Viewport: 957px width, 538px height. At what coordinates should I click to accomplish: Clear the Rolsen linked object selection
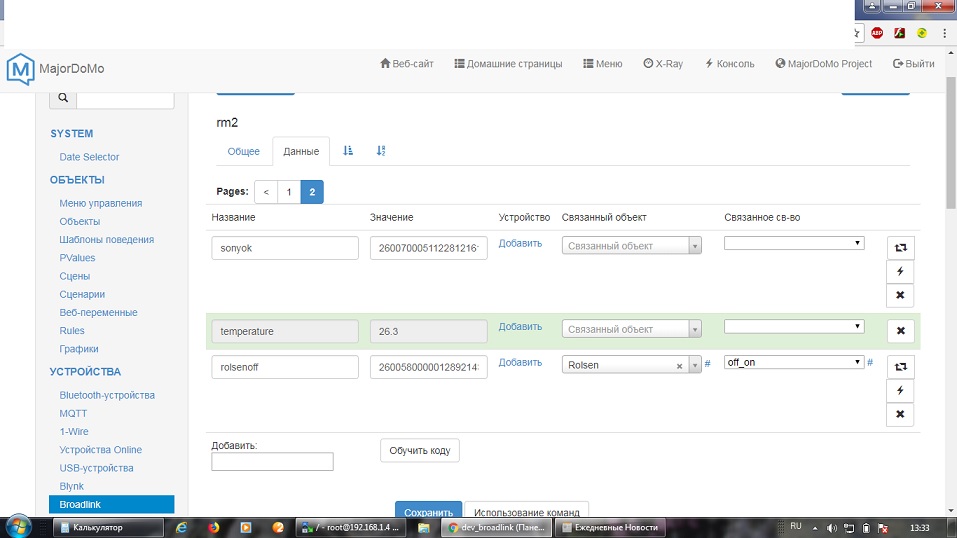point(679,366)
